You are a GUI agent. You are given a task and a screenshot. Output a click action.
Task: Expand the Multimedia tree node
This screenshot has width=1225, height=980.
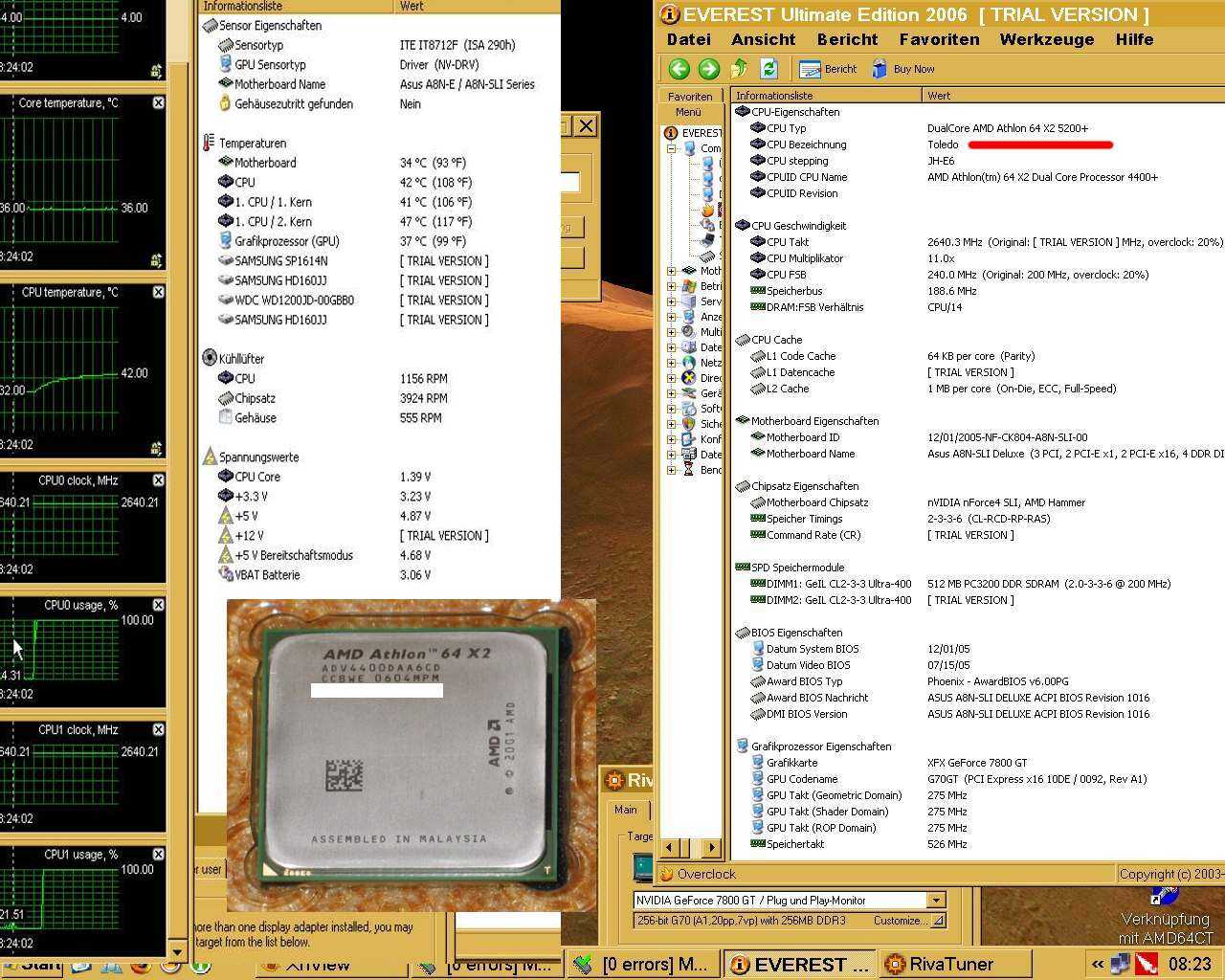click(672, 332)
